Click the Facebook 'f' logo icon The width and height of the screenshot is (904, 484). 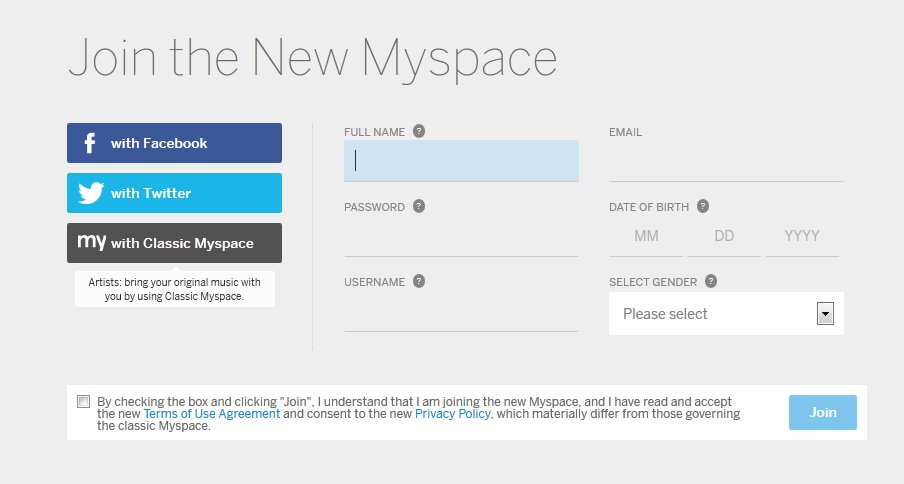(x=89, y=143)
